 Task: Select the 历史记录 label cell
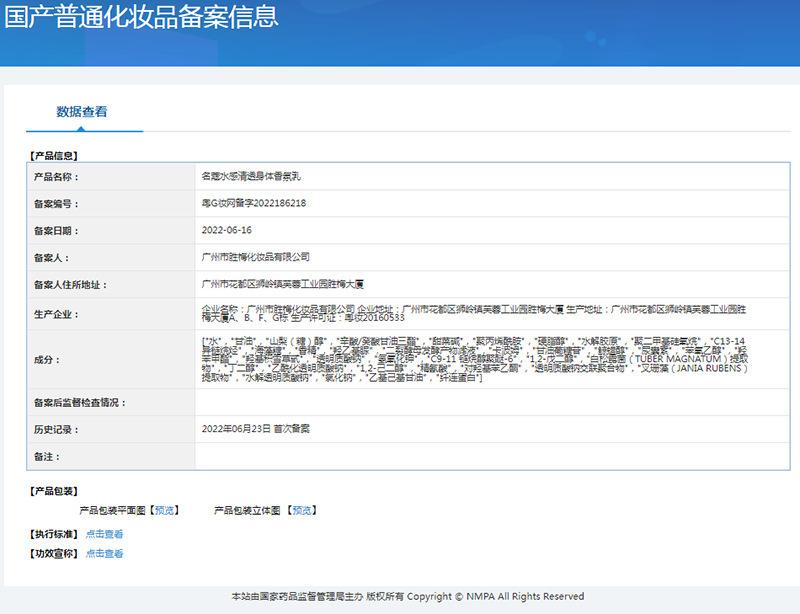coord(111,429)
